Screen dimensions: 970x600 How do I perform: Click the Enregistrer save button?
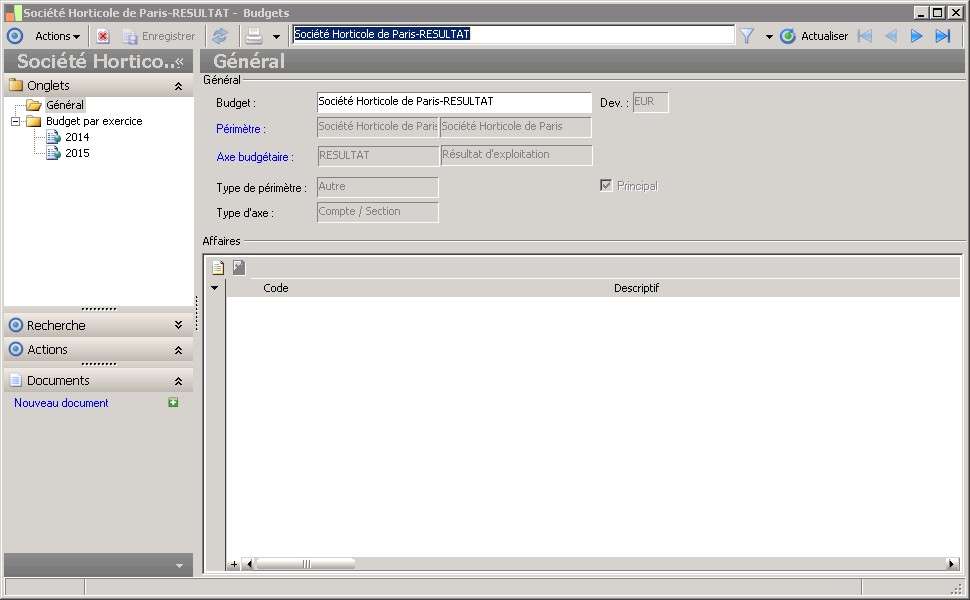click(159, 36)
